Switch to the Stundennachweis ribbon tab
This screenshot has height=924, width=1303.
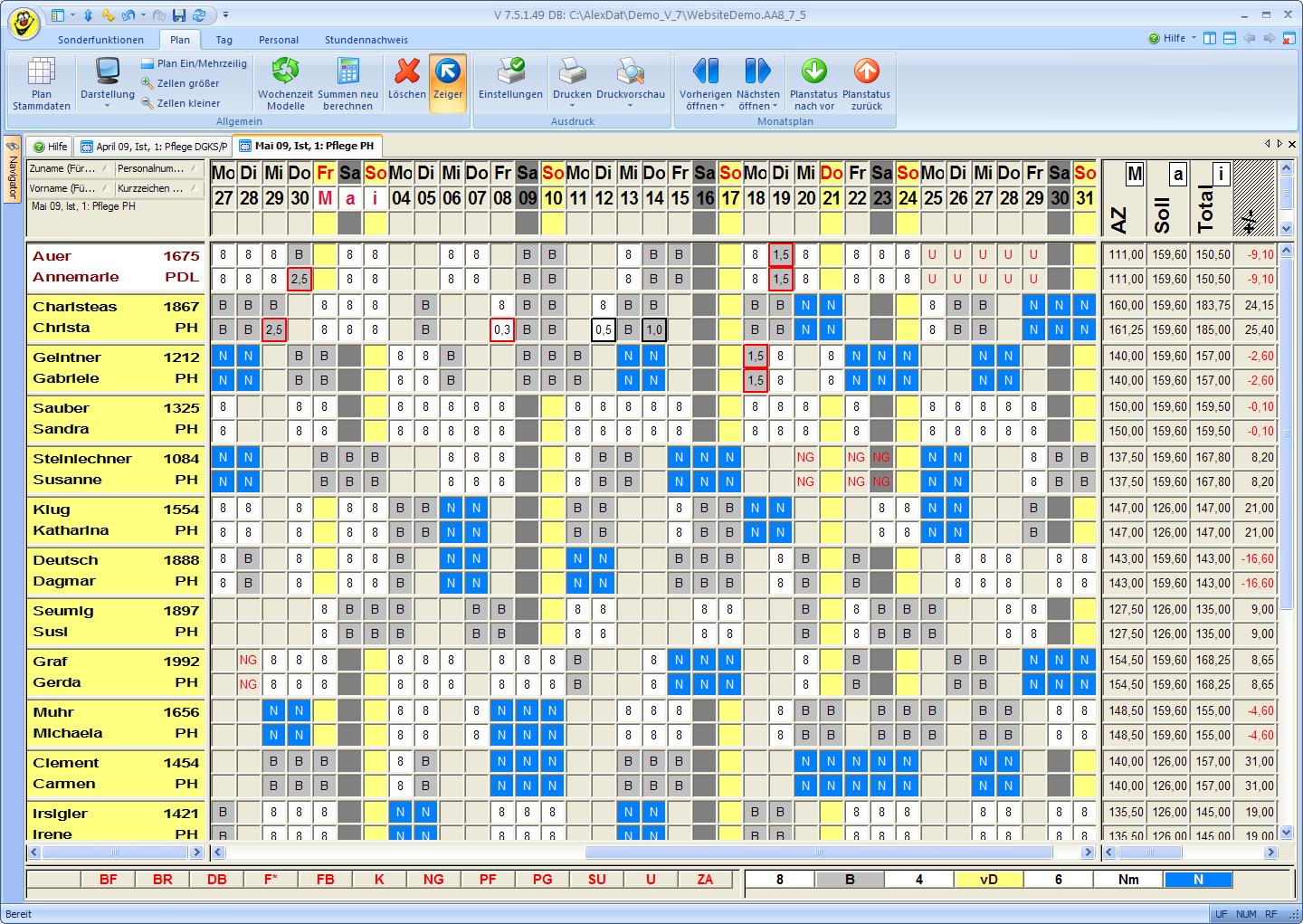[366, 40]
